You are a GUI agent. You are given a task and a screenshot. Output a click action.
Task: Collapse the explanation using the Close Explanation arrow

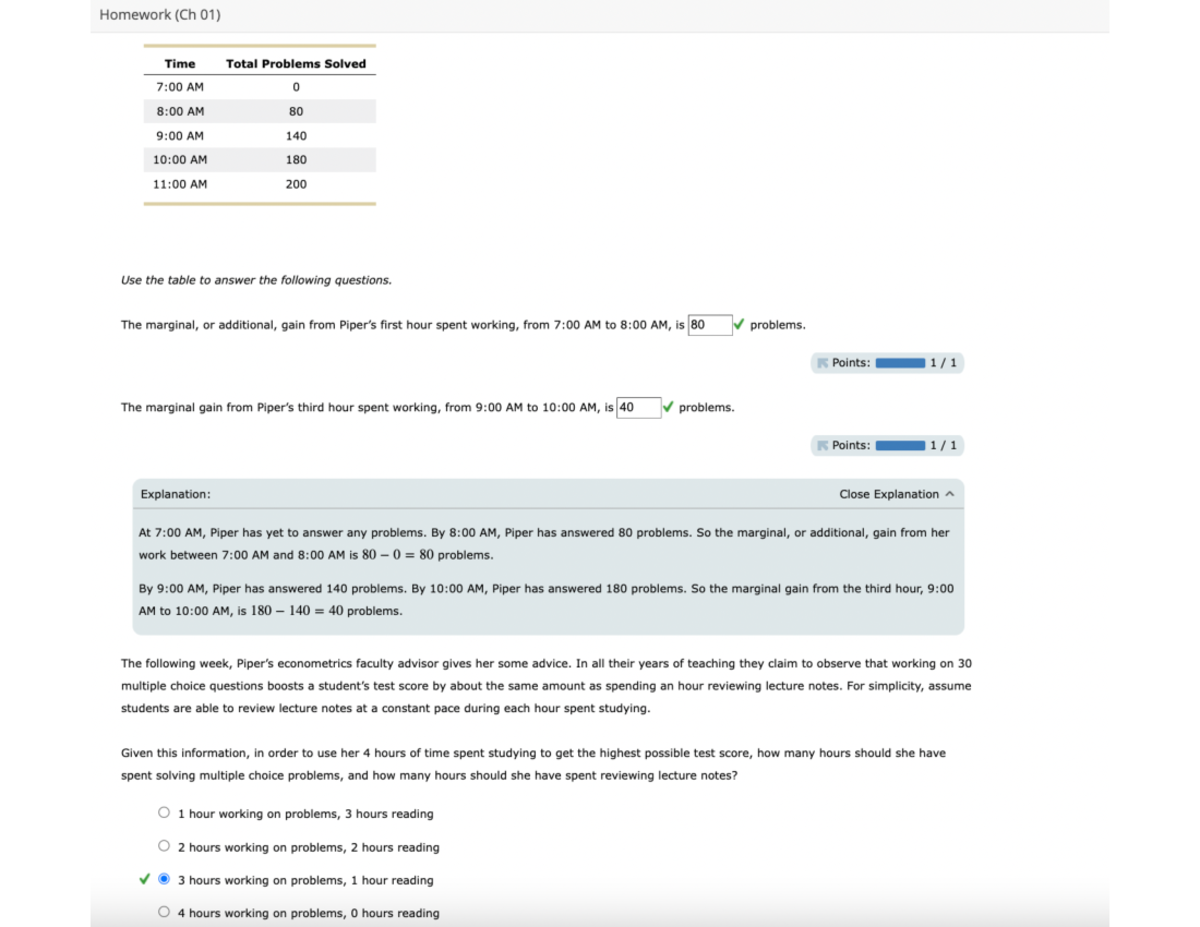pos(949,494)
